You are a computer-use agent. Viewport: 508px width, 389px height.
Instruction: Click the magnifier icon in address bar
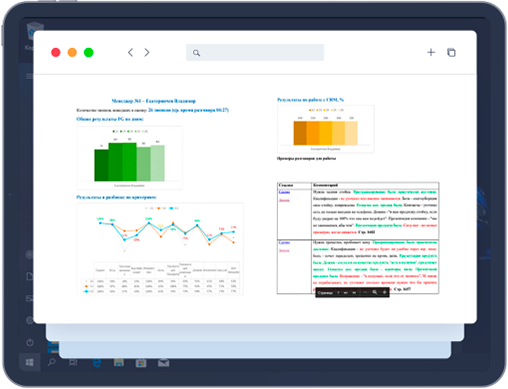(196, 53)
